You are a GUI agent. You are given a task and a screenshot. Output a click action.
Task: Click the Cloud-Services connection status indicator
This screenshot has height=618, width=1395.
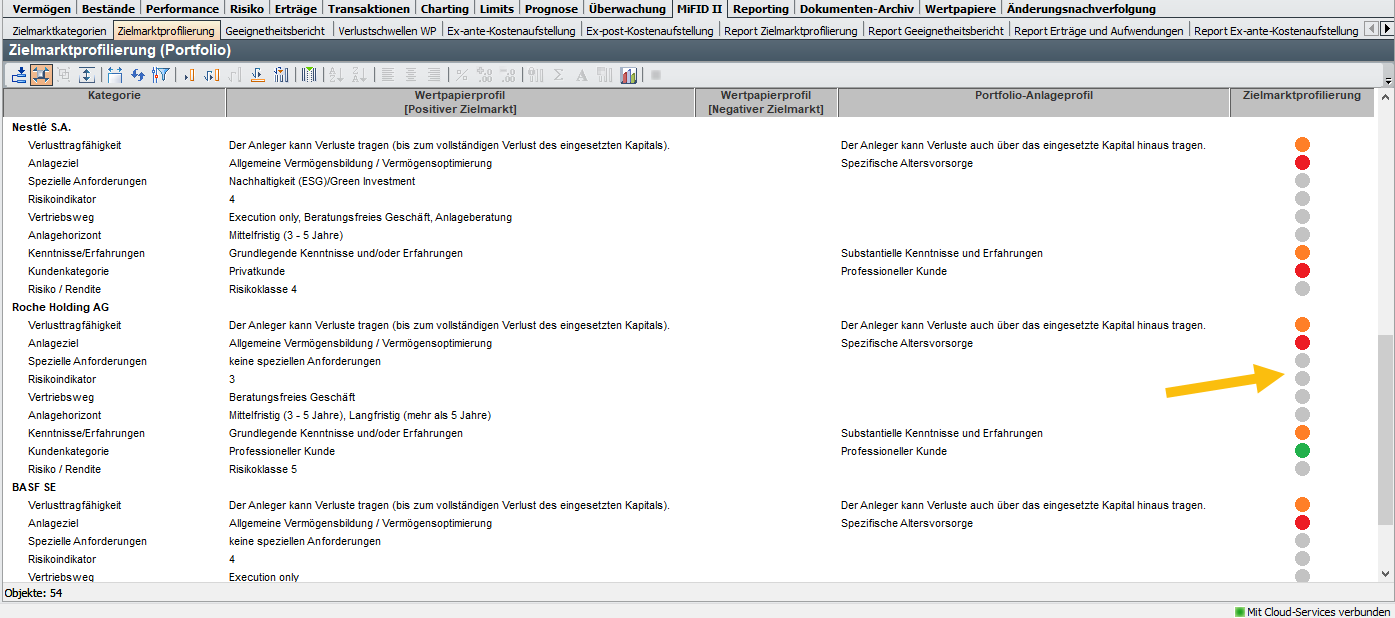pos(1311,611)
